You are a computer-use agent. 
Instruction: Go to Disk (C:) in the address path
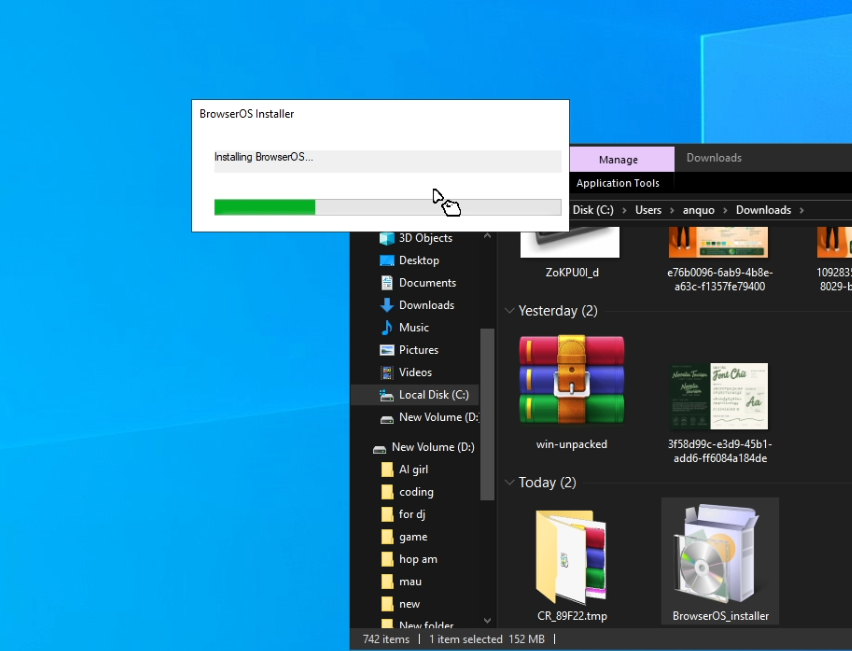593,210
